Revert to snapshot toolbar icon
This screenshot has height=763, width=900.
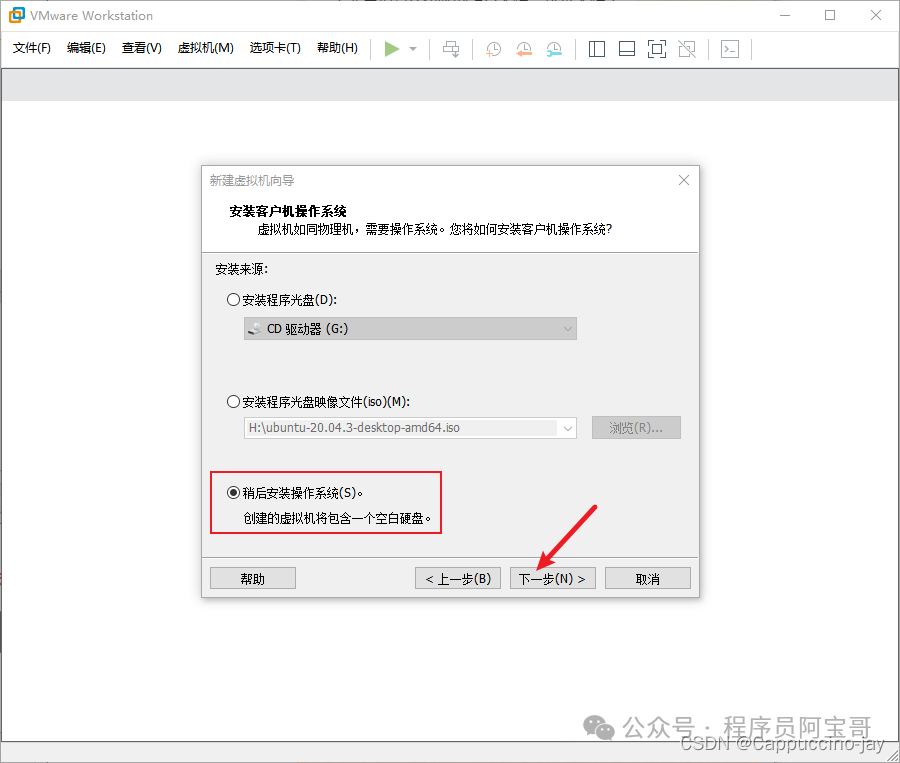click(x=523, y=49)
